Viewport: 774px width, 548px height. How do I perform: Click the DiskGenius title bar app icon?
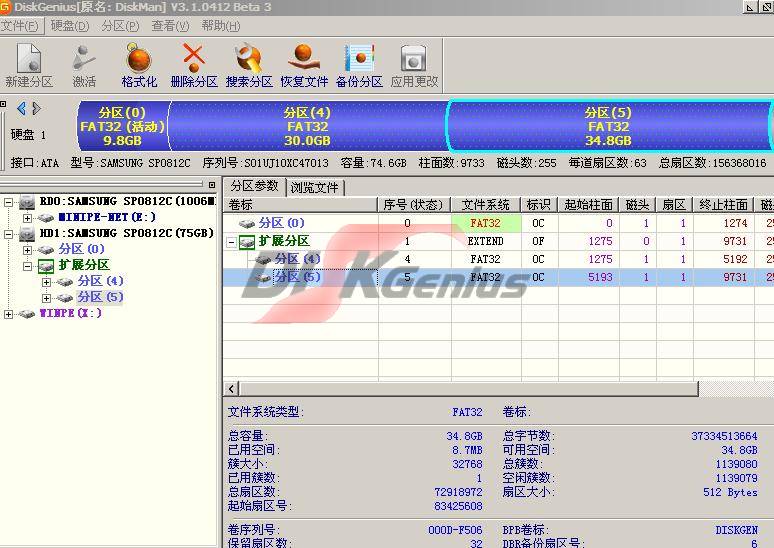(x=5, y=7)
